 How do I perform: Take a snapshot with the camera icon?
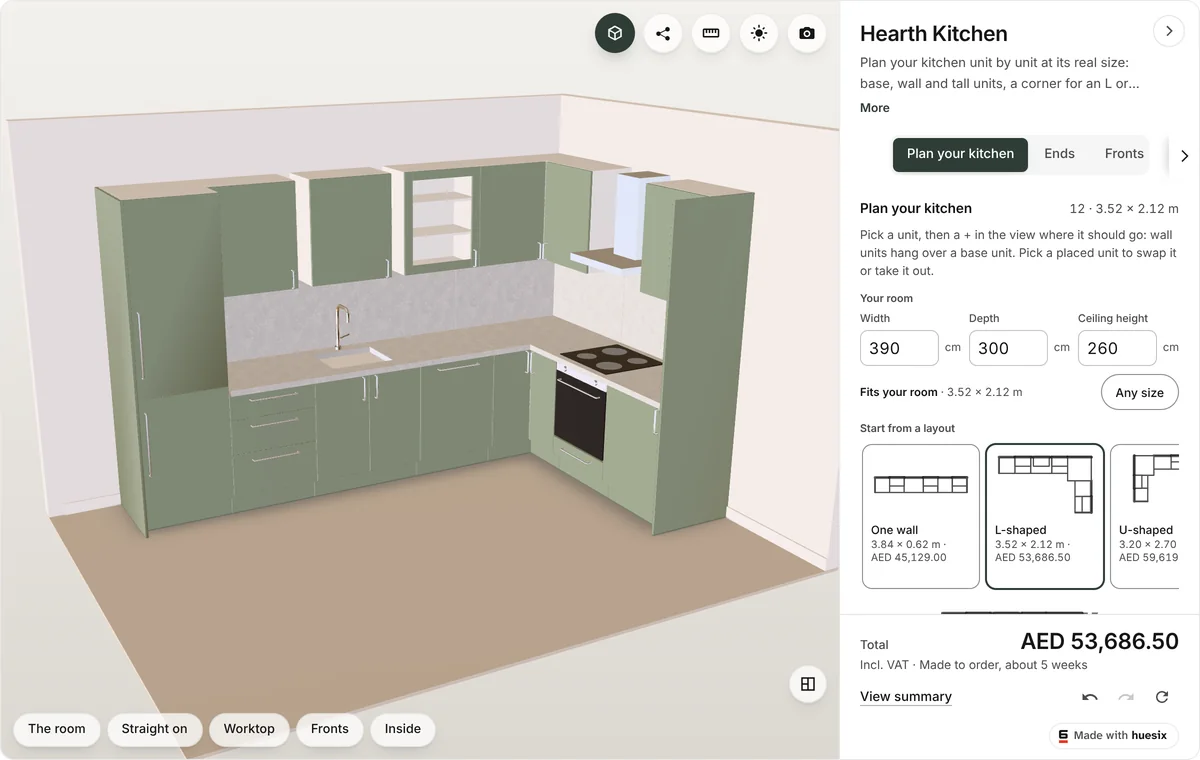(x=807, y=33)
